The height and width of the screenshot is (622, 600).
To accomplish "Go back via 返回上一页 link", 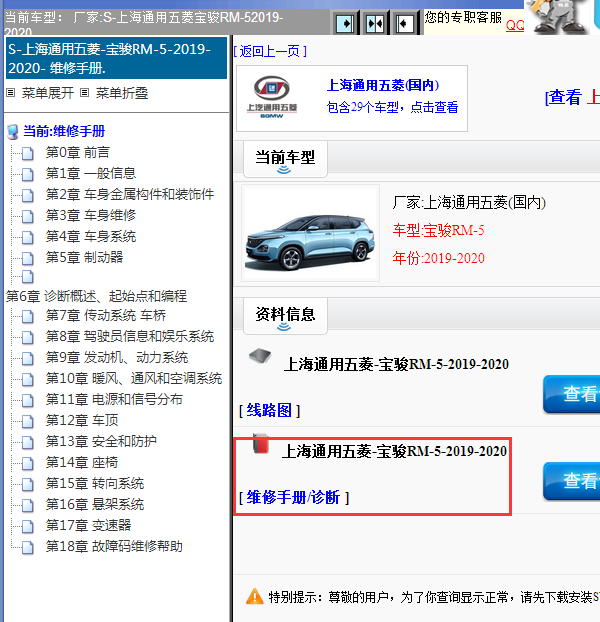I will [x=270, y=51].
